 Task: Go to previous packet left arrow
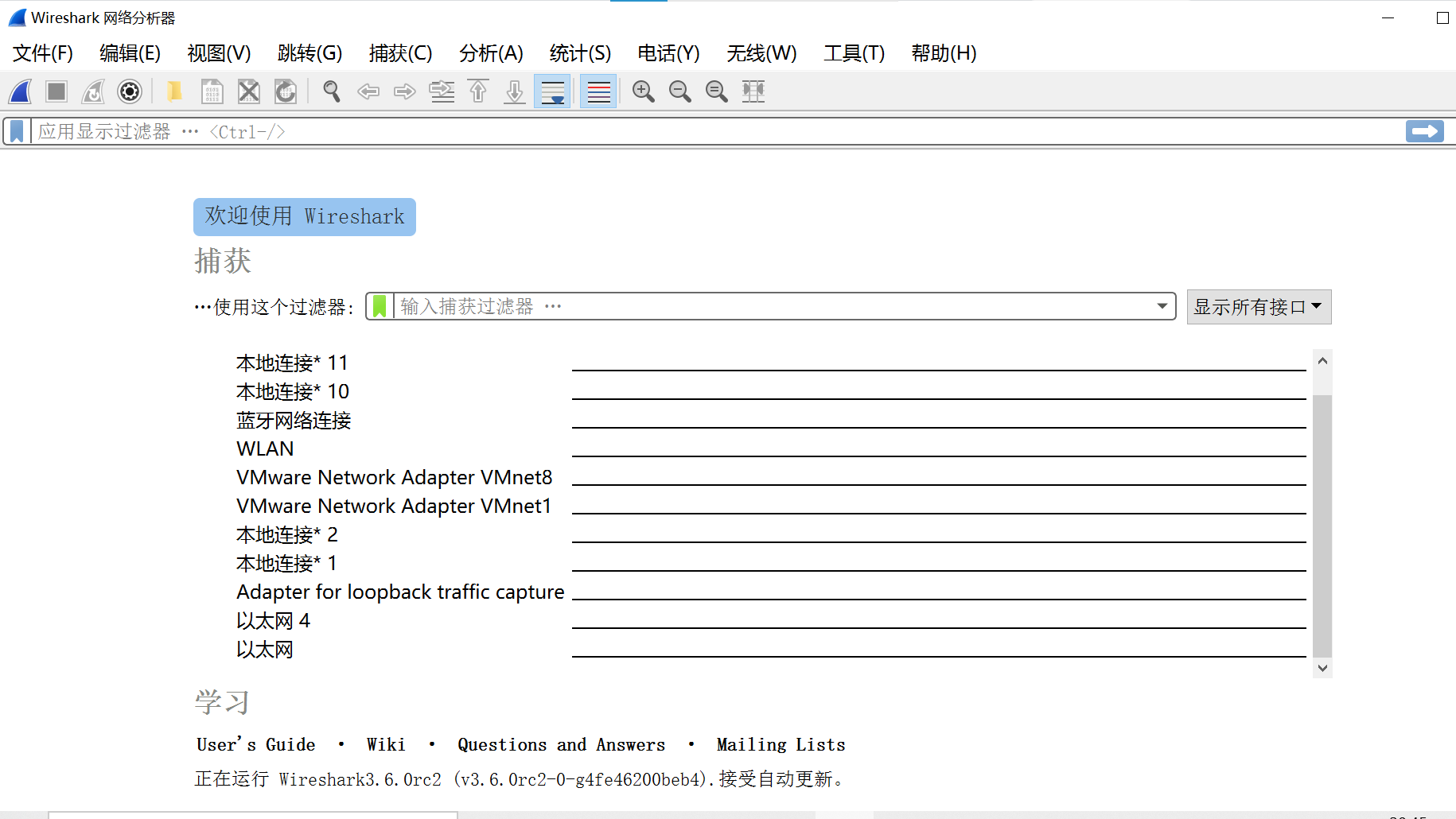click(368, 91)
